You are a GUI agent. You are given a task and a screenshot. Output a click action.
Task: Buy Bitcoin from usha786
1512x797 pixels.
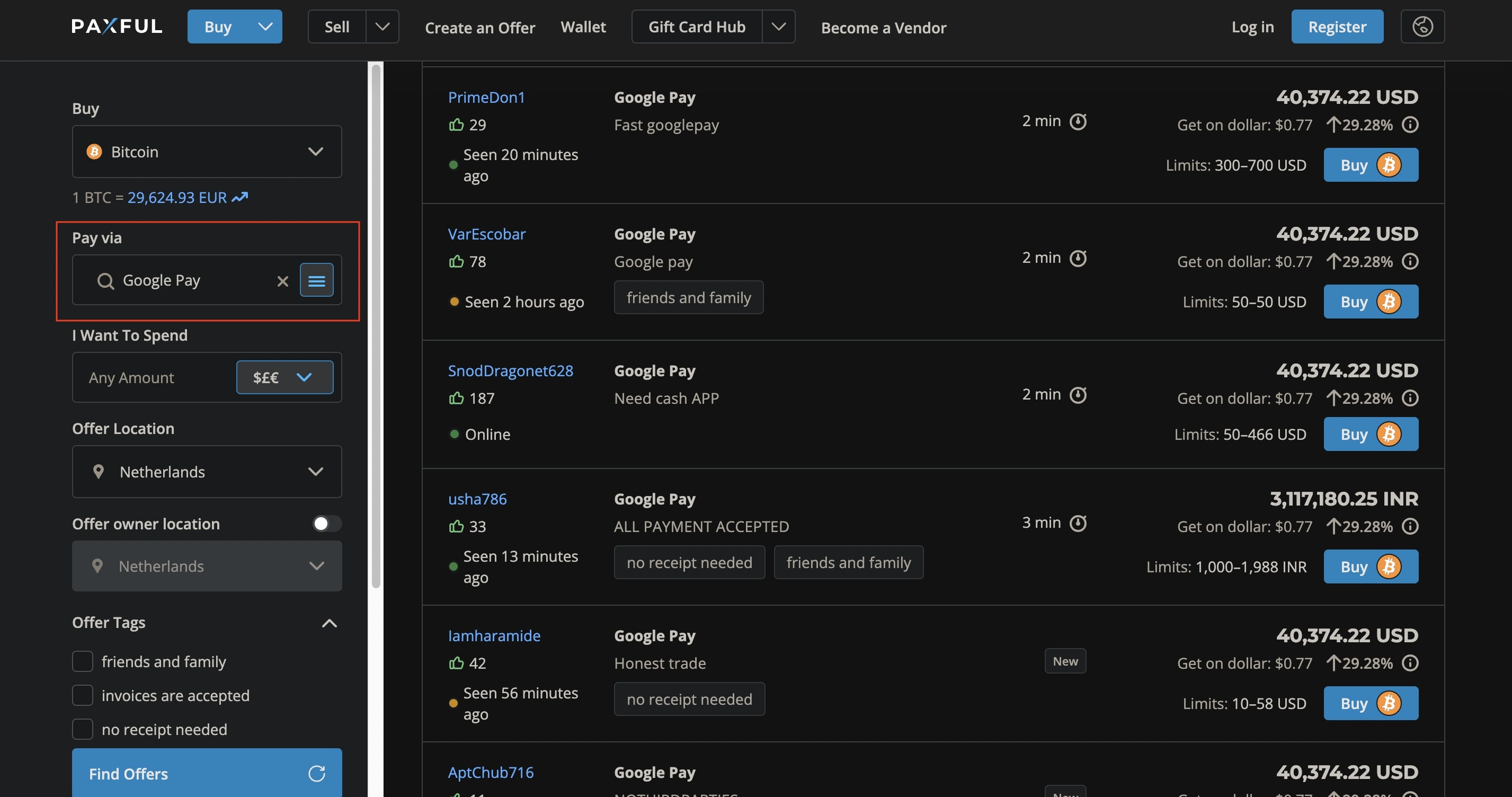(x=1371, y=567)
